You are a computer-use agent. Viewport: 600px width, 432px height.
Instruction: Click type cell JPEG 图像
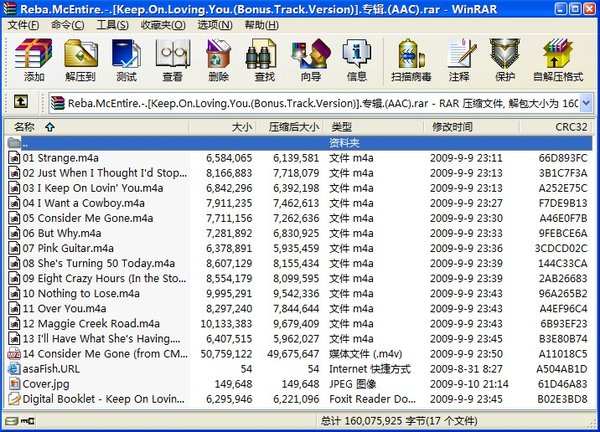352,383
